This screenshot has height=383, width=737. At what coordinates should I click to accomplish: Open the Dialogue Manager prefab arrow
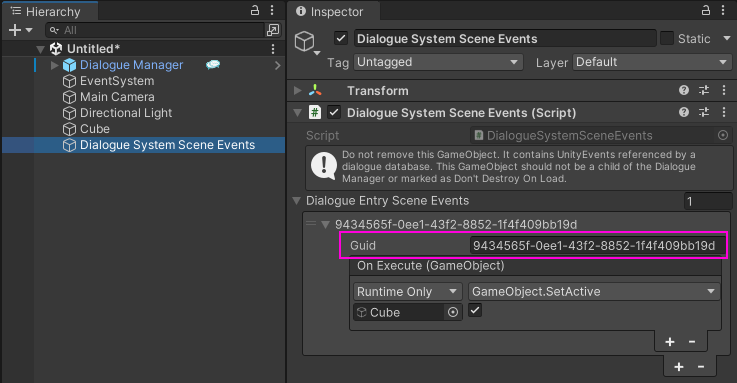277,65
